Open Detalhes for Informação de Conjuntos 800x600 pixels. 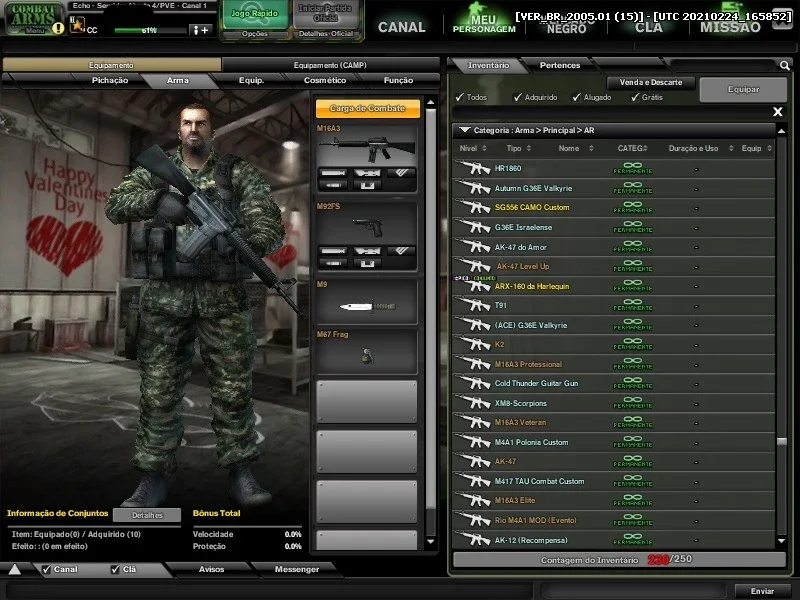[x=147, y=515]
